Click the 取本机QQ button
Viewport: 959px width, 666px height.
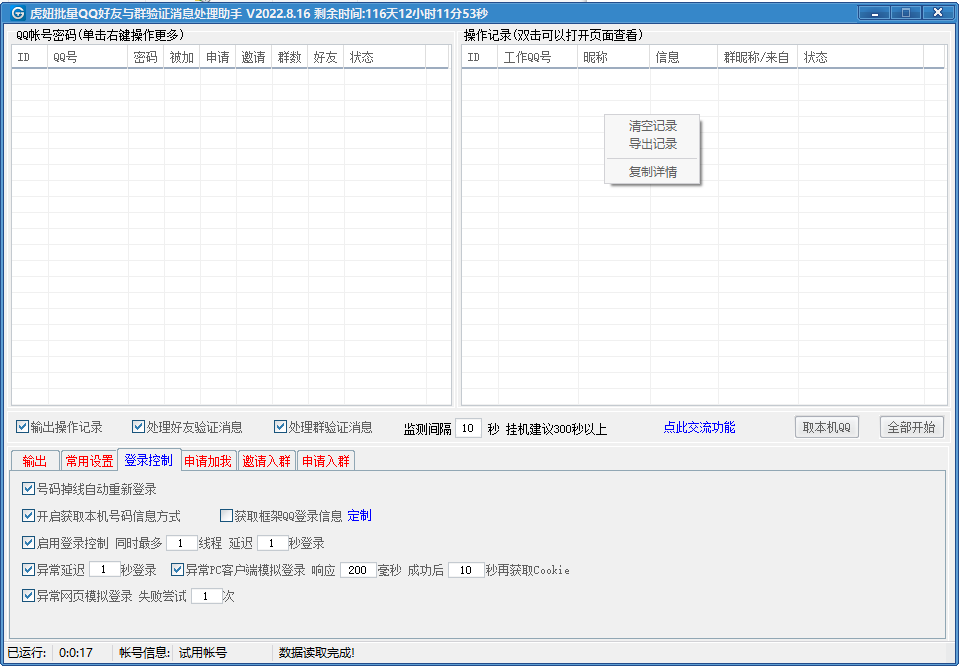coord(826,427)
